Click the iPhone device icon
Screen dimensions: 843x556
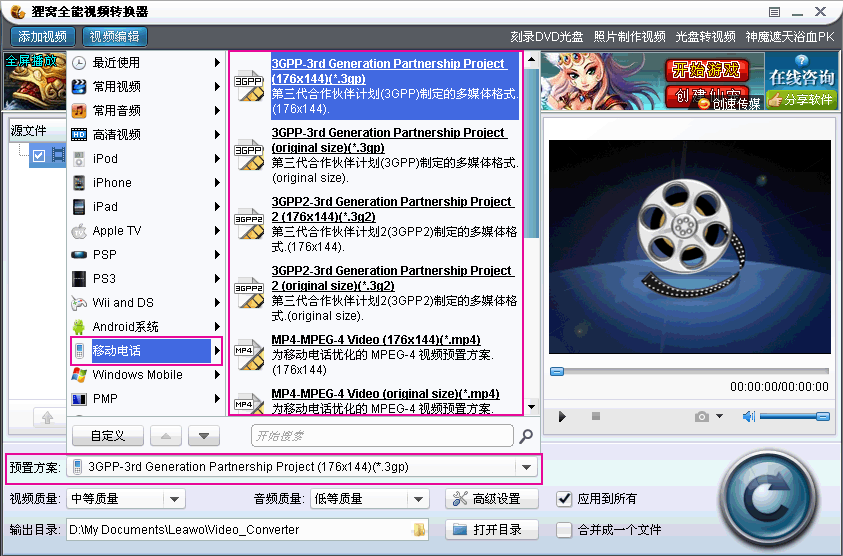coord(79,183)
